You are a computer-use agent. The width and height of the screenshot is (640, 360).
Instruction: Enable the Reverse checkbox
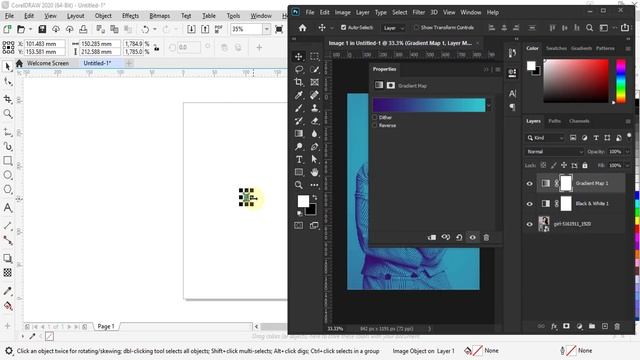(375, 125)
